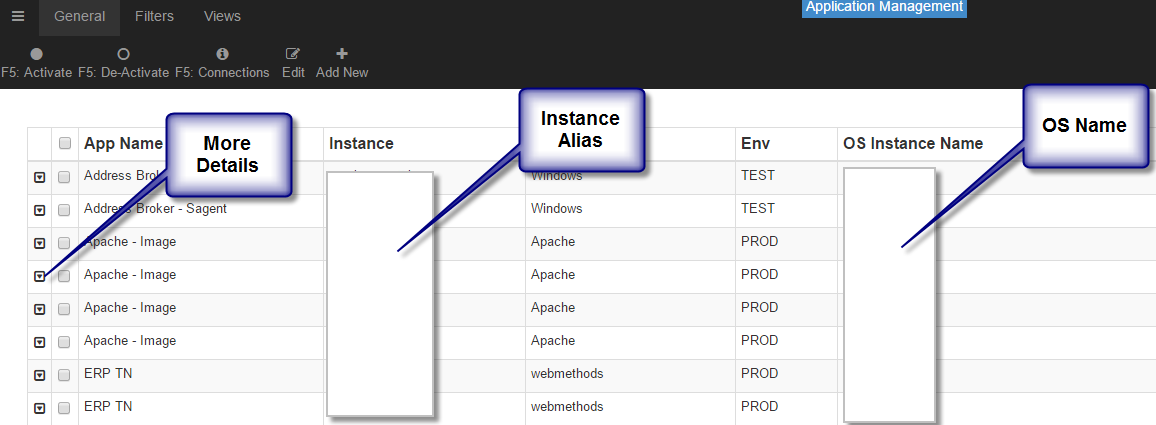This screenshot has height=425, width=1156.
Task: Click the Edit pencil icon
Action: (x=293, y=54)
